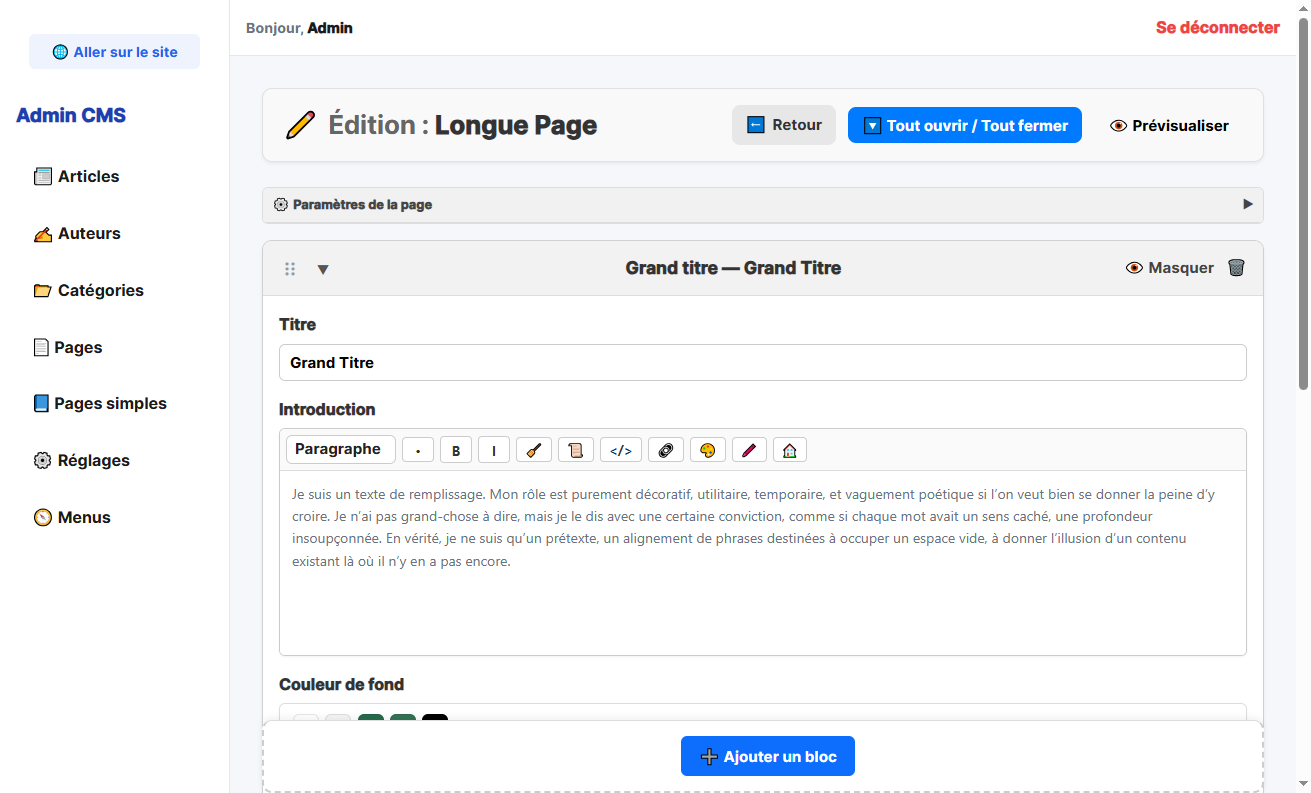Viewport: 1311px width, 793px height.
Task: Apply bold formatting in the Introduction editor
Action: (x=456, y=450)
